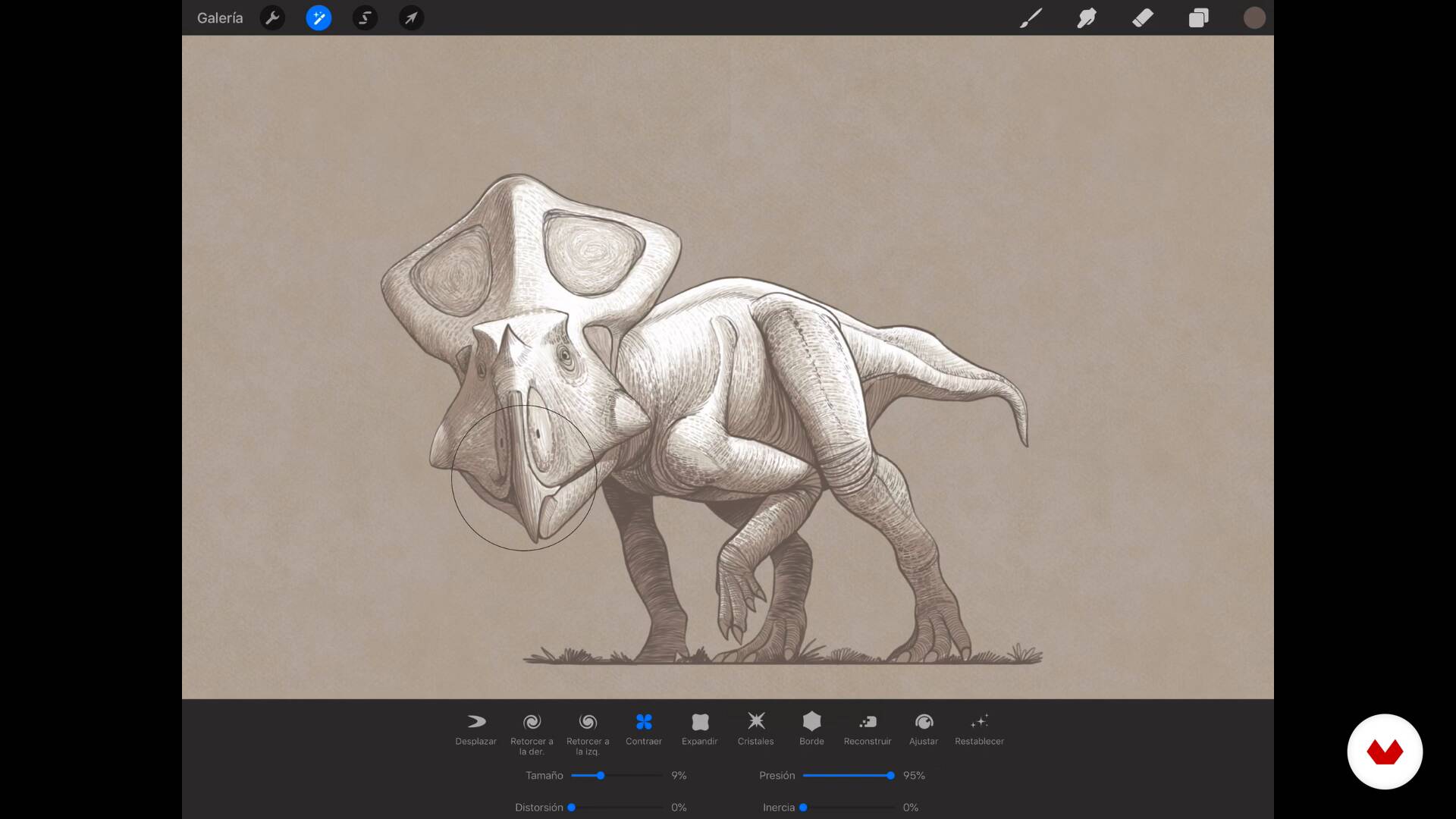The width and height of the screenshot is (1456, 819).
Task: Tap the Ajustar adjust button
Action: click(924, 730)
